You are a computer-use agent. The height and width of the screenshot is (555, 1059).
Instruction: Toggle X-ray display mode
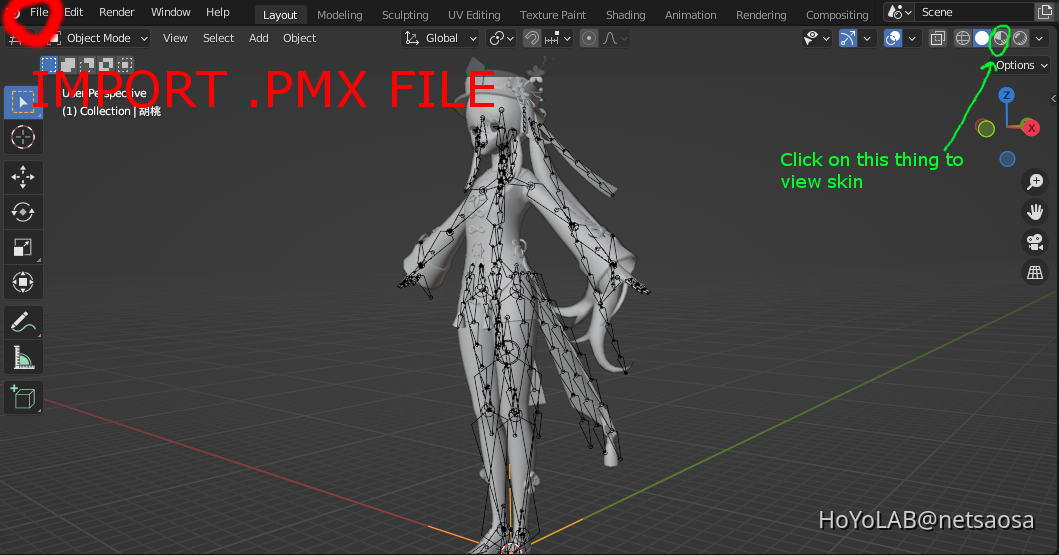coord(937,38)
